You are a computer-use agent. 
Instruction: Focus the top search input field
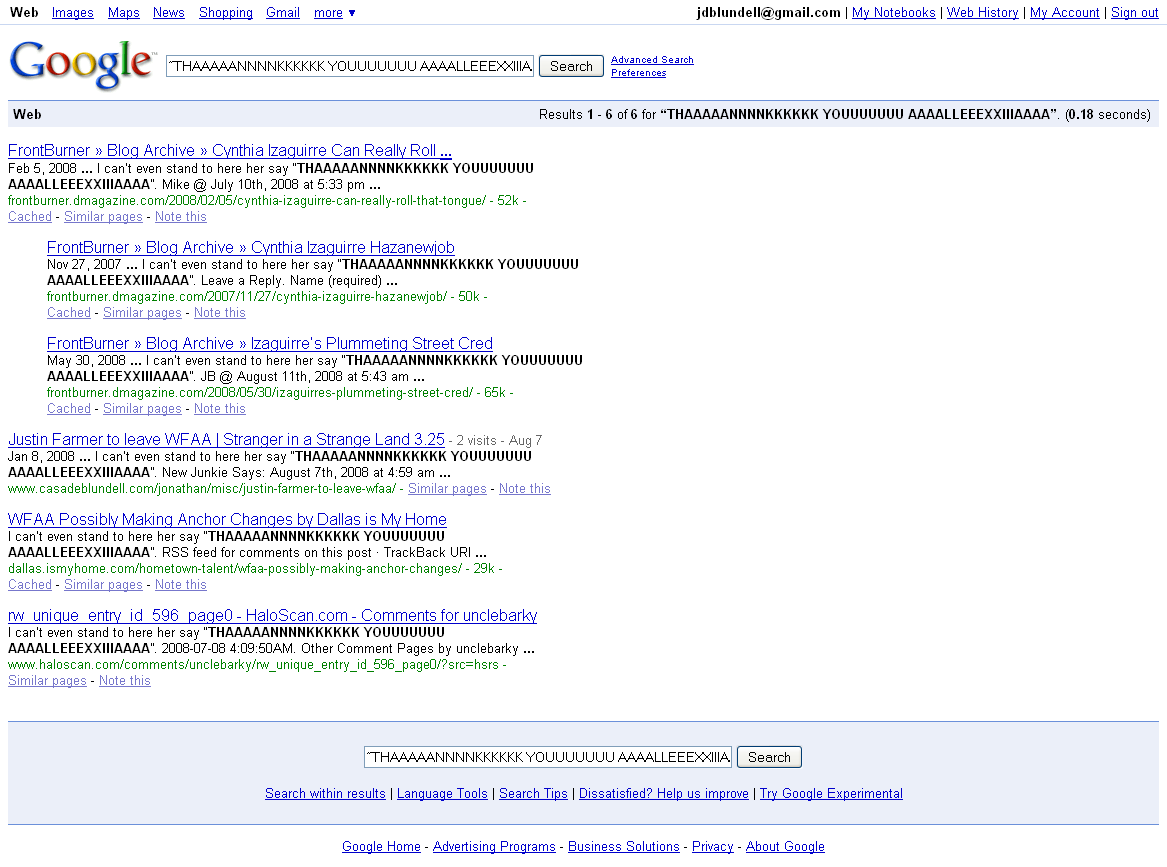(x=350, y=66)
